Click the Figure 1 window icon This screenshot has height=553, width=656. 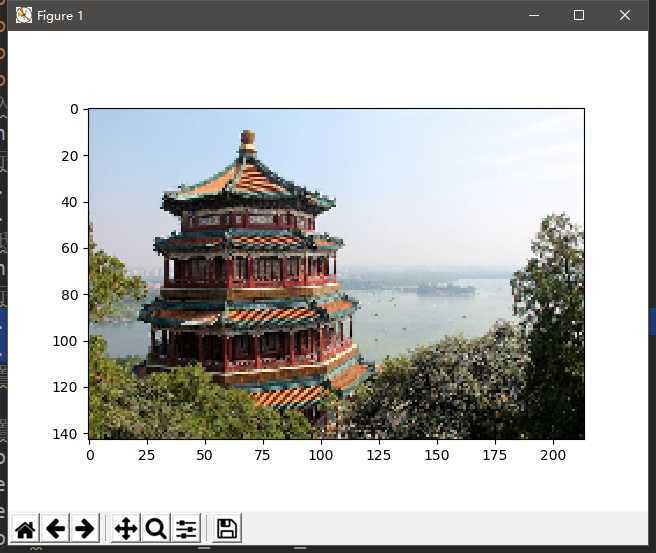tap(24, 15)
